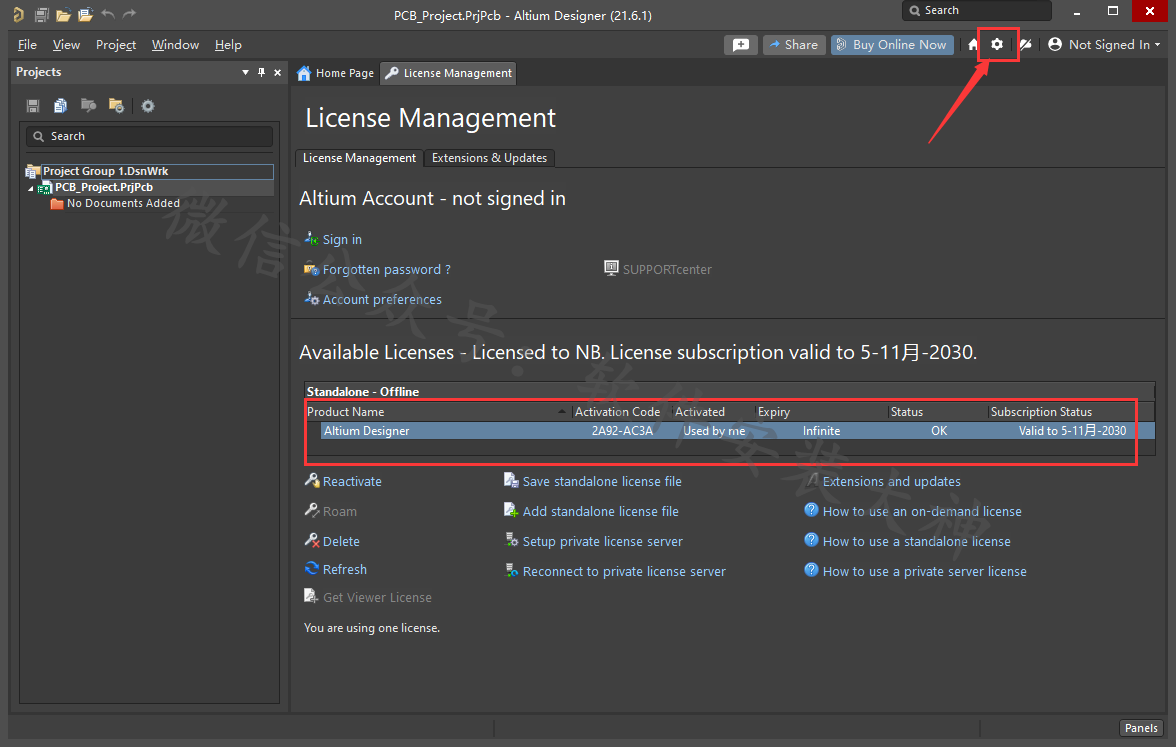Open the Window menu
This screenshot has height=747, width=1176.
point(175,45)
